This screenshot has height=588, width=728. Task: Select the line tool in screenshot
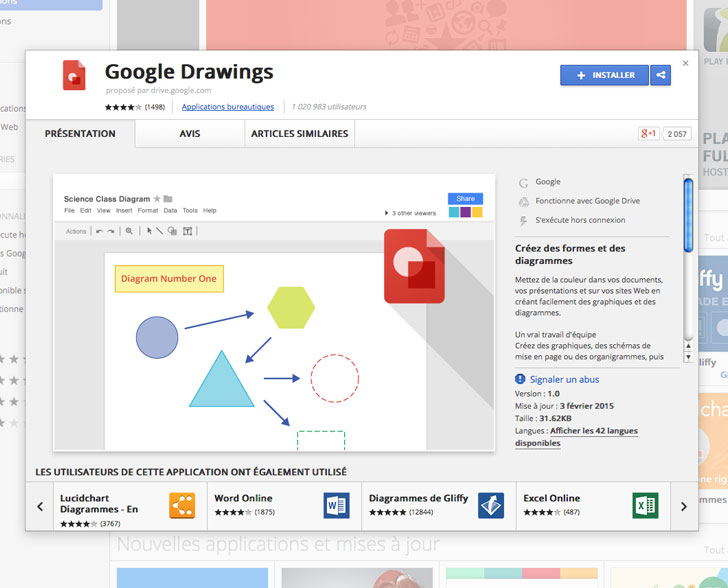(159, 231)
